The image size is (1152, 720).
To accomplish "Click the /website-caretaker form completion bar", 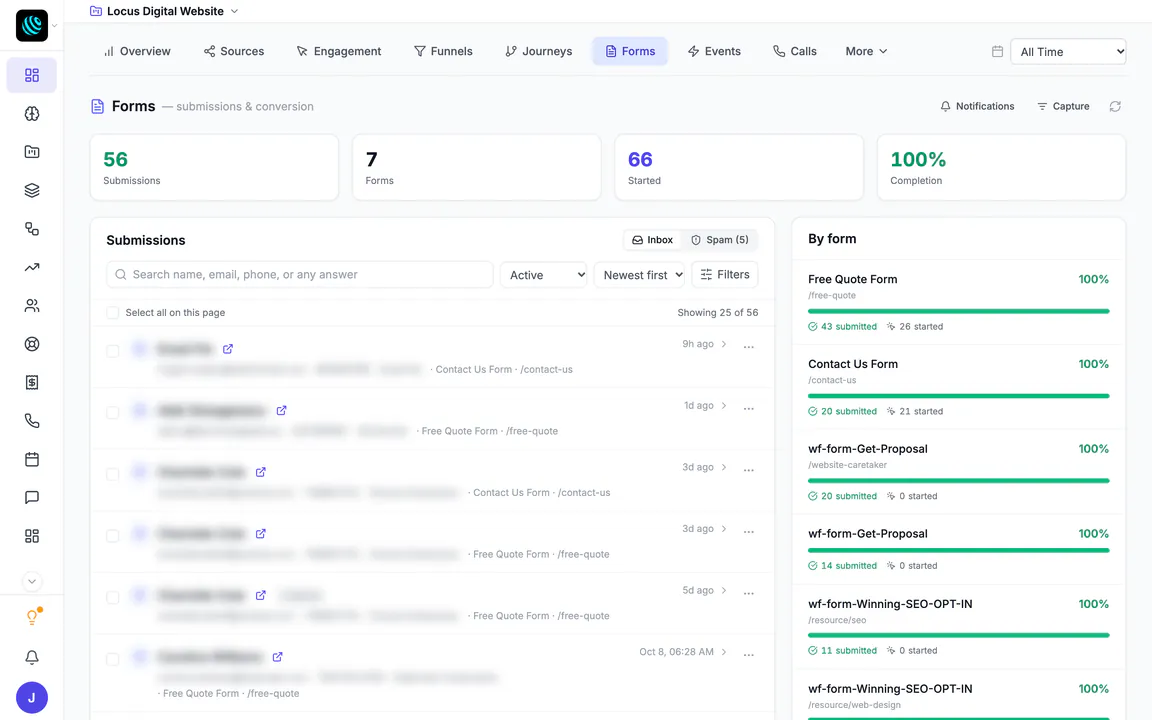I will (x=959, y=480).
